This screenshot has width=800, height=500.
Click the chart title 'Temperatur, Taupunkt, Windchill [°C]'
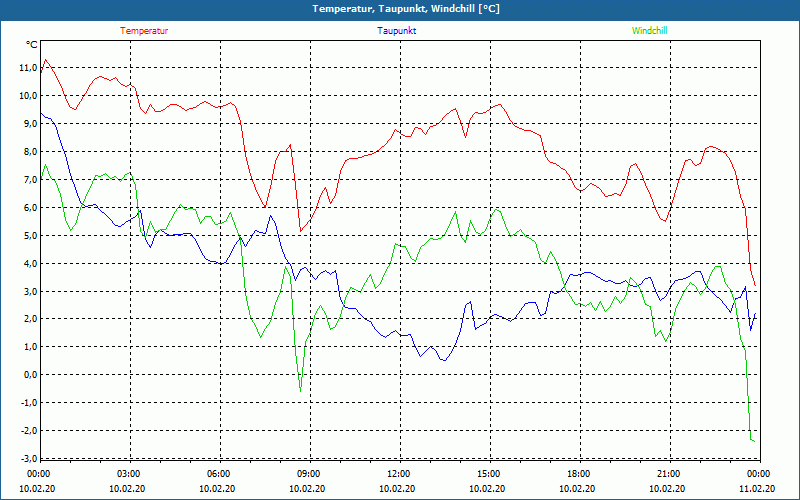(406, 9)
